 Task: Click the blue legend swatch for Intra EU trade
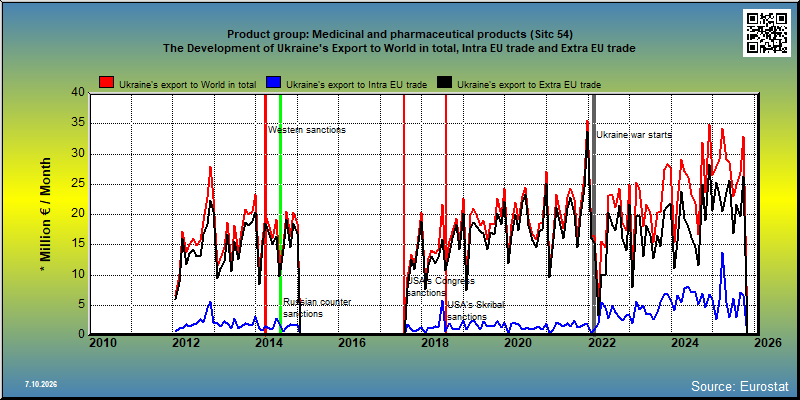coord(274,83)
